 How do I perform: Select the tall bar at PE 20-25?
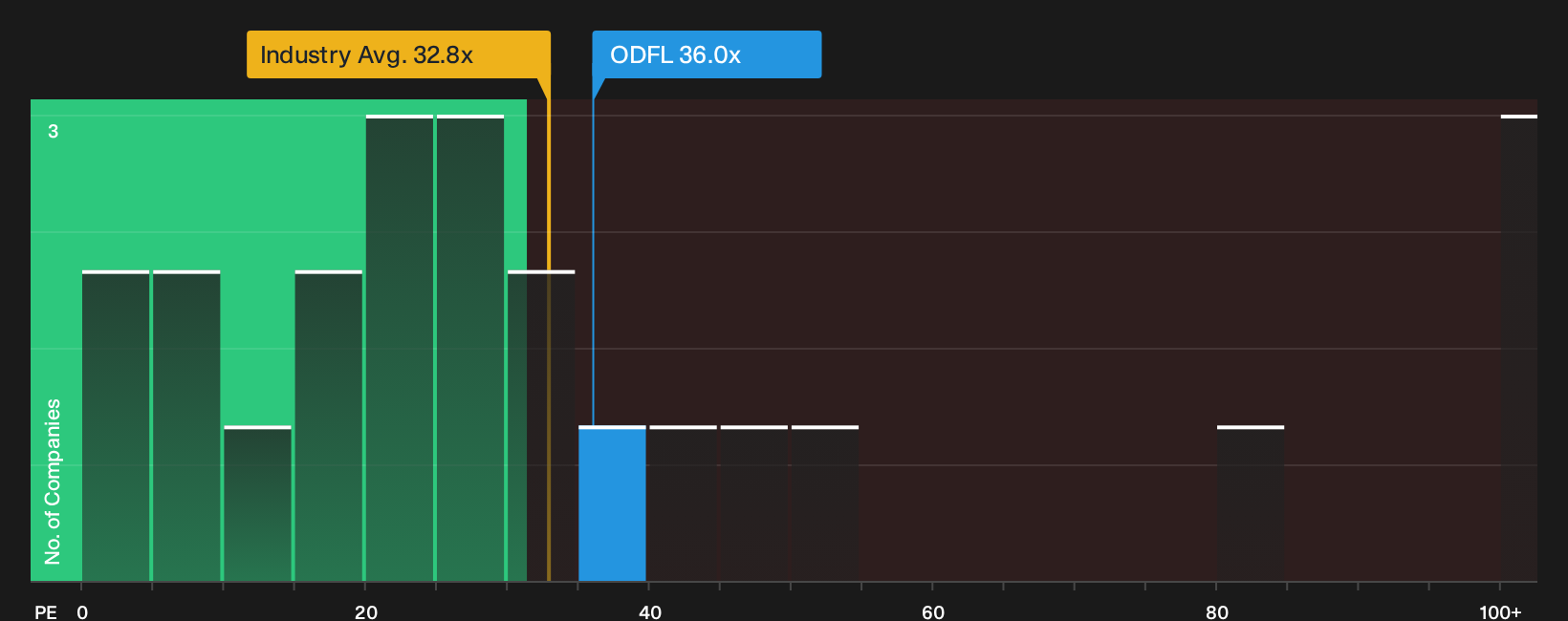400,348
